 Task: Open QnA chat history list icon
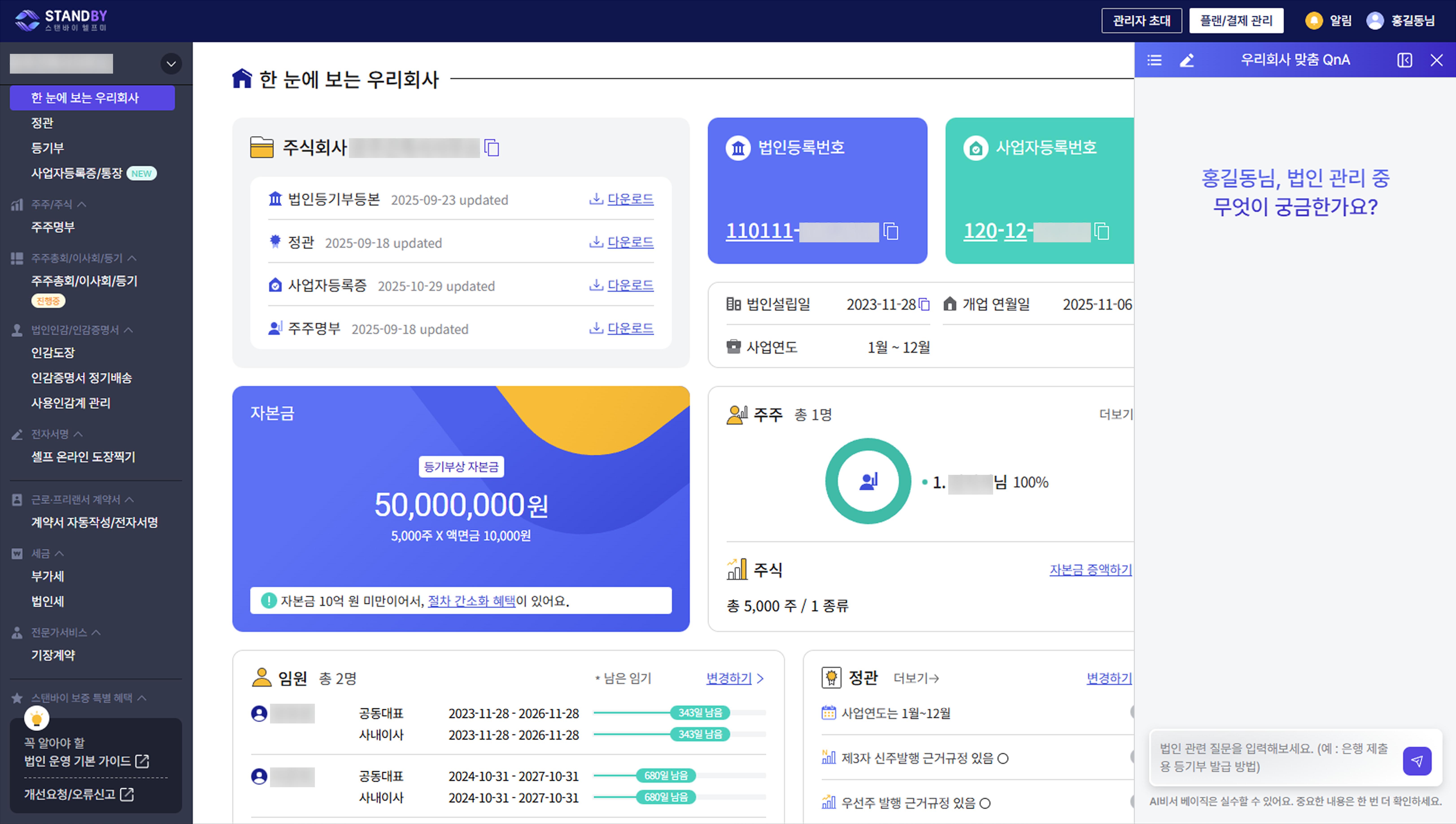1154,60
